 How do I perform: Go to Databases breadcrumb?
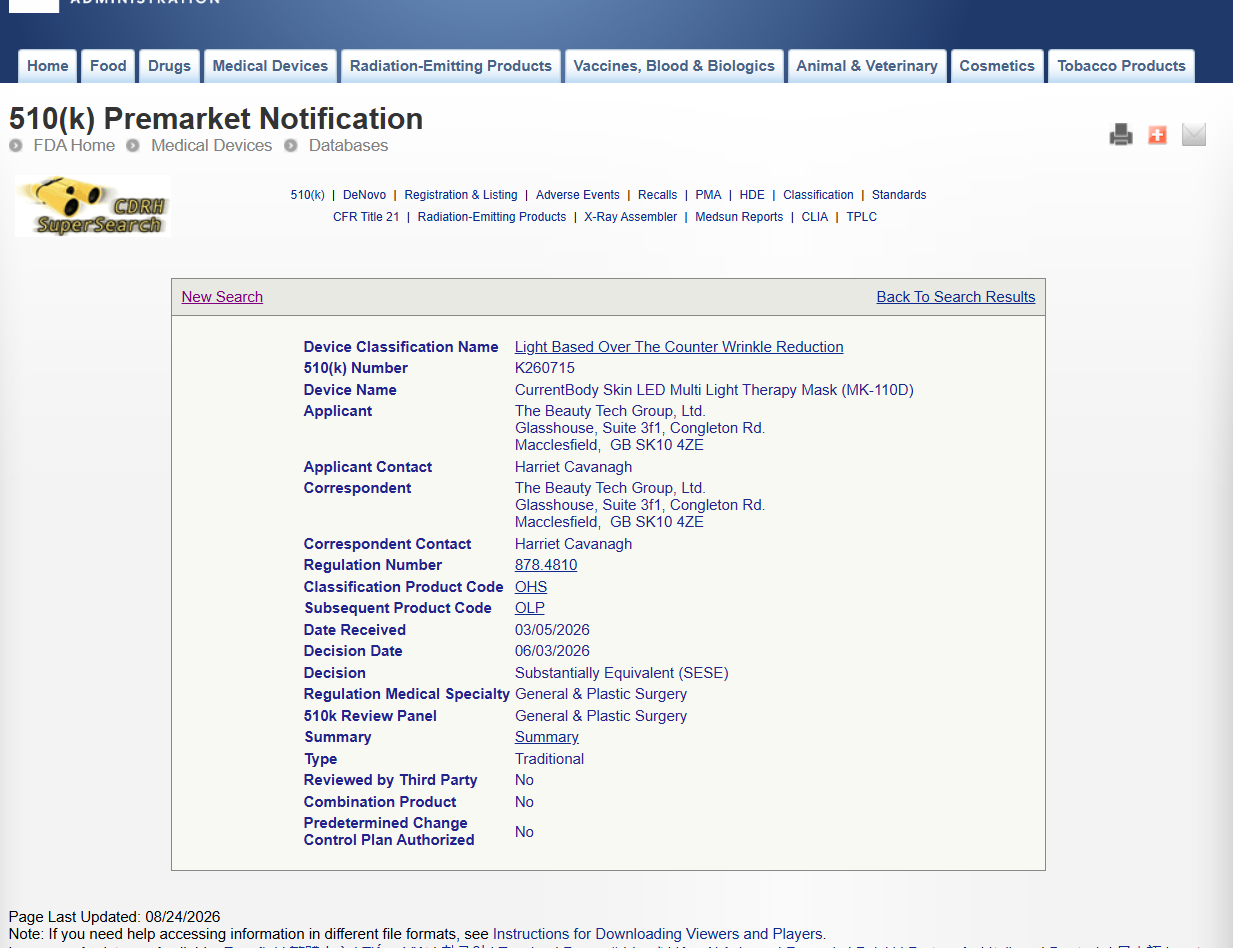(348, 146)
